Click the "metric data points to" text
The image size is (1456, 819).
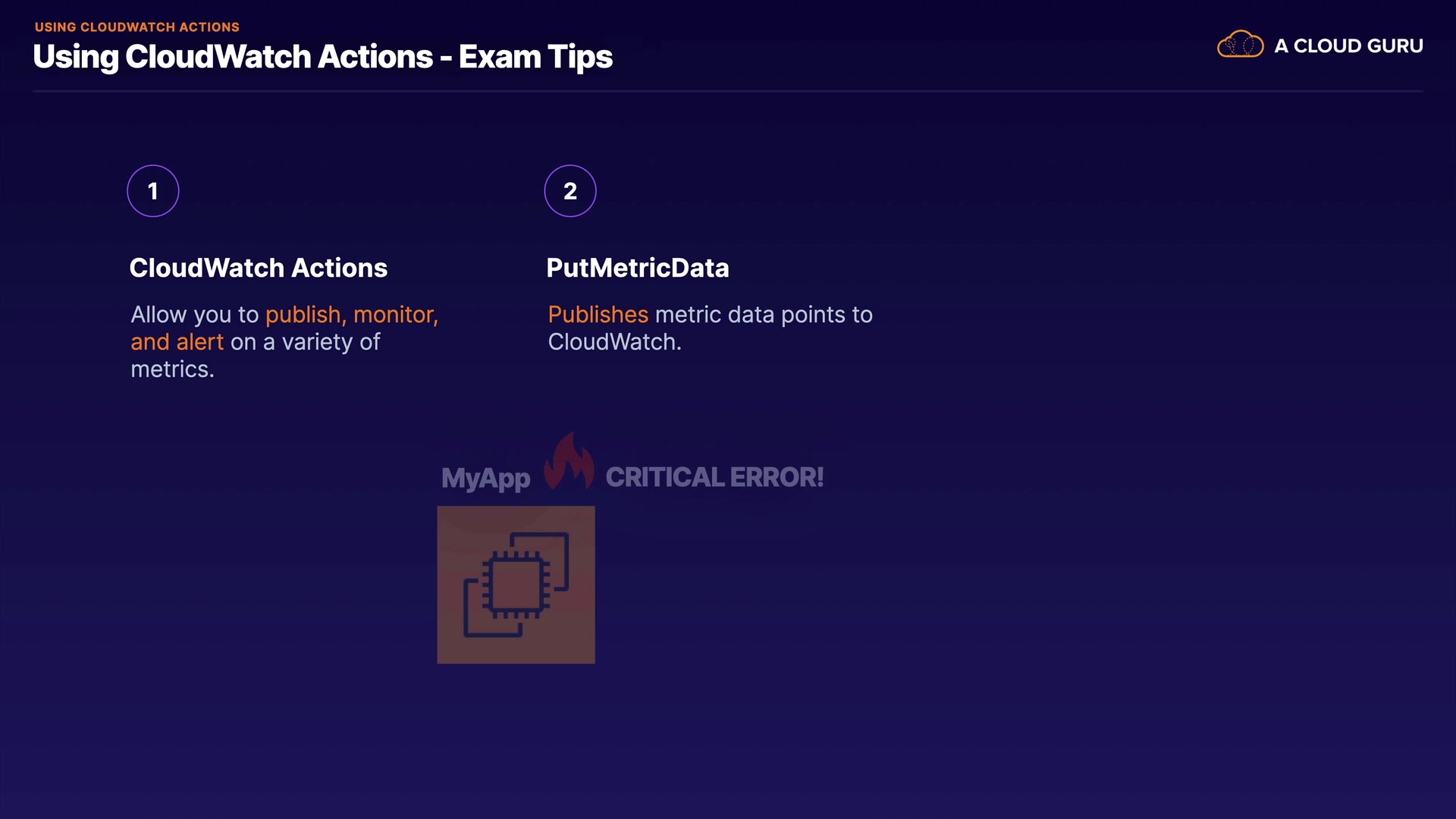[x=764, y=315]
